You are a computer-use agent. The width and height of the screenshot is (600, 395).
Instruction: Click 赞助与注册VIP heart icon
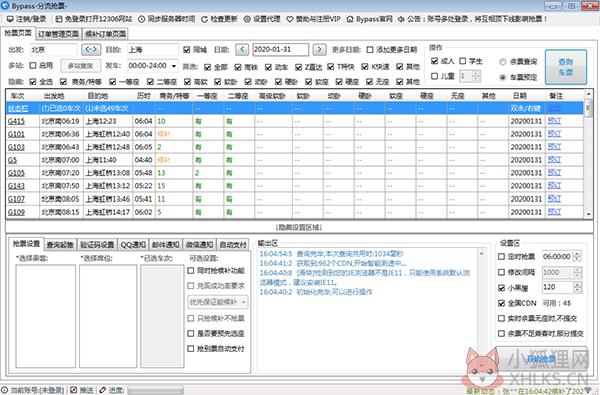coord(290,19)
